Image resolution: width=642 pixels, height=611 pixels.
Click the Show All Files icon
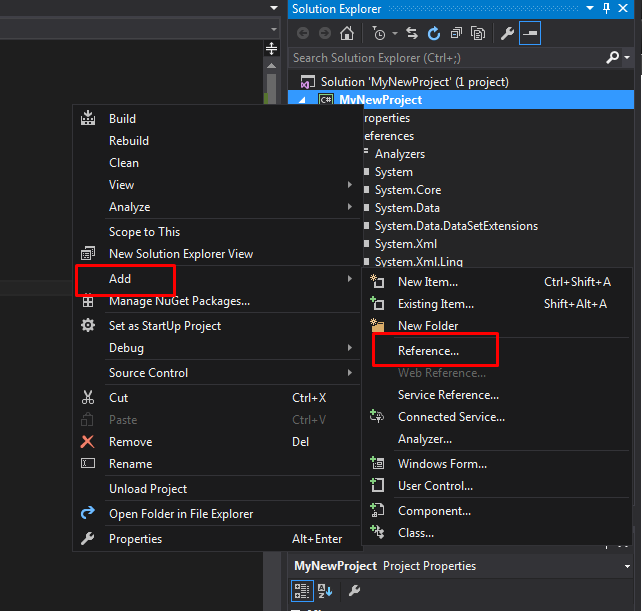[x=478, y=33]
